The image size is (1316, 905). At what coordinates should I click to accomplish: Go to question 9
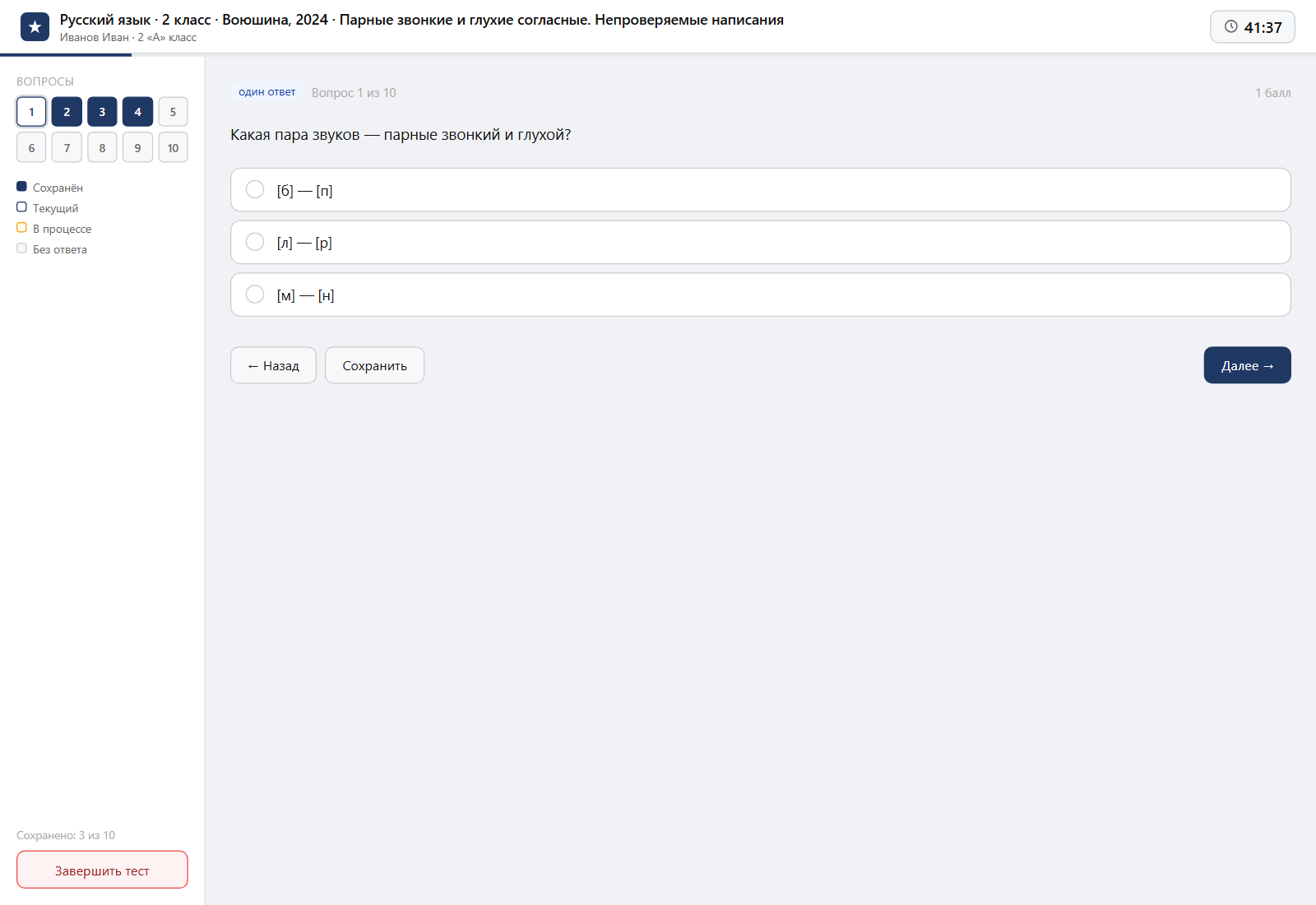point(137,147)
